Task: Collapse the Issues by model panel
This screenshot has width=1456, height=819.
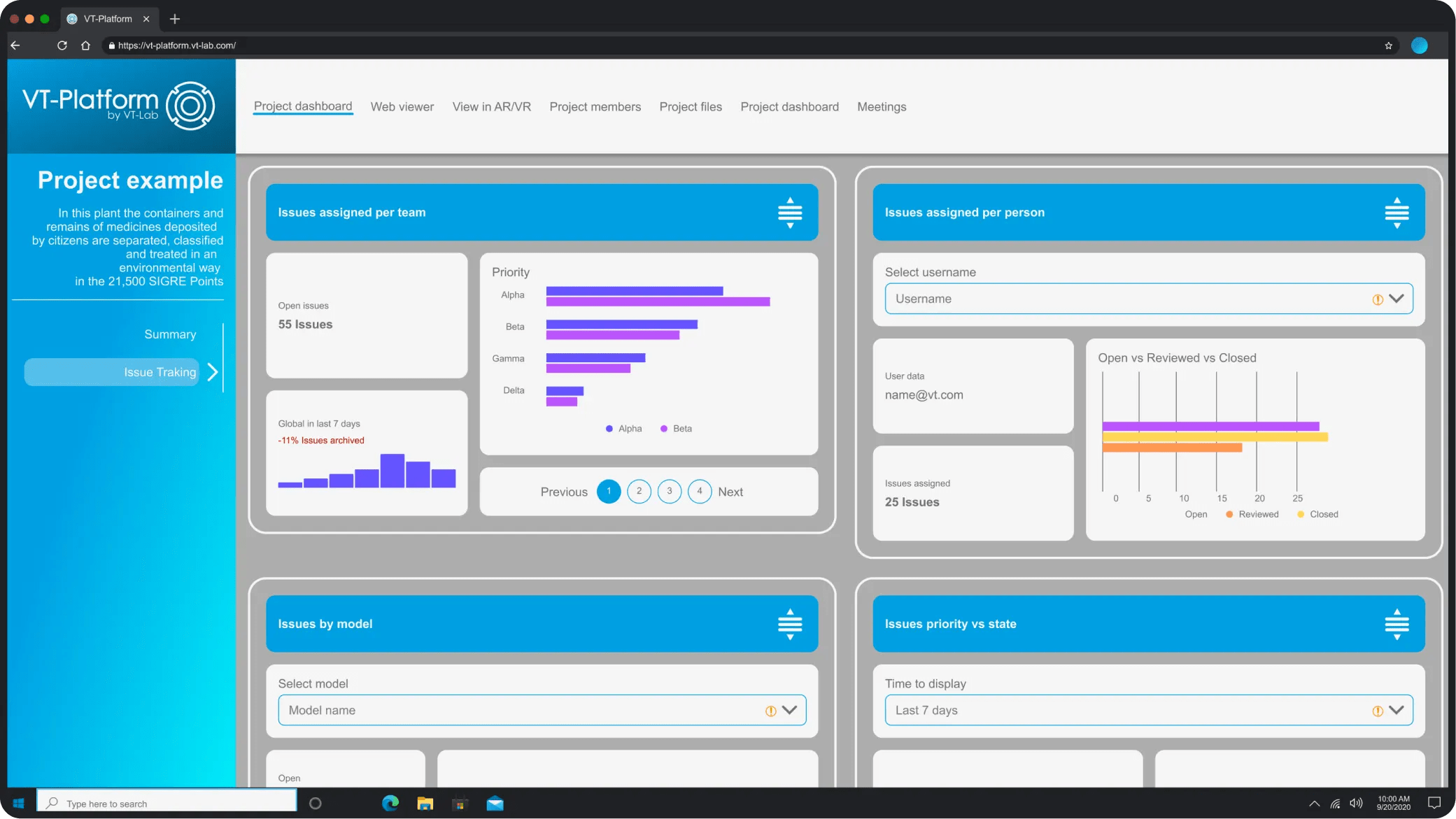Action: pyautogui.click(x=789, y=623)
